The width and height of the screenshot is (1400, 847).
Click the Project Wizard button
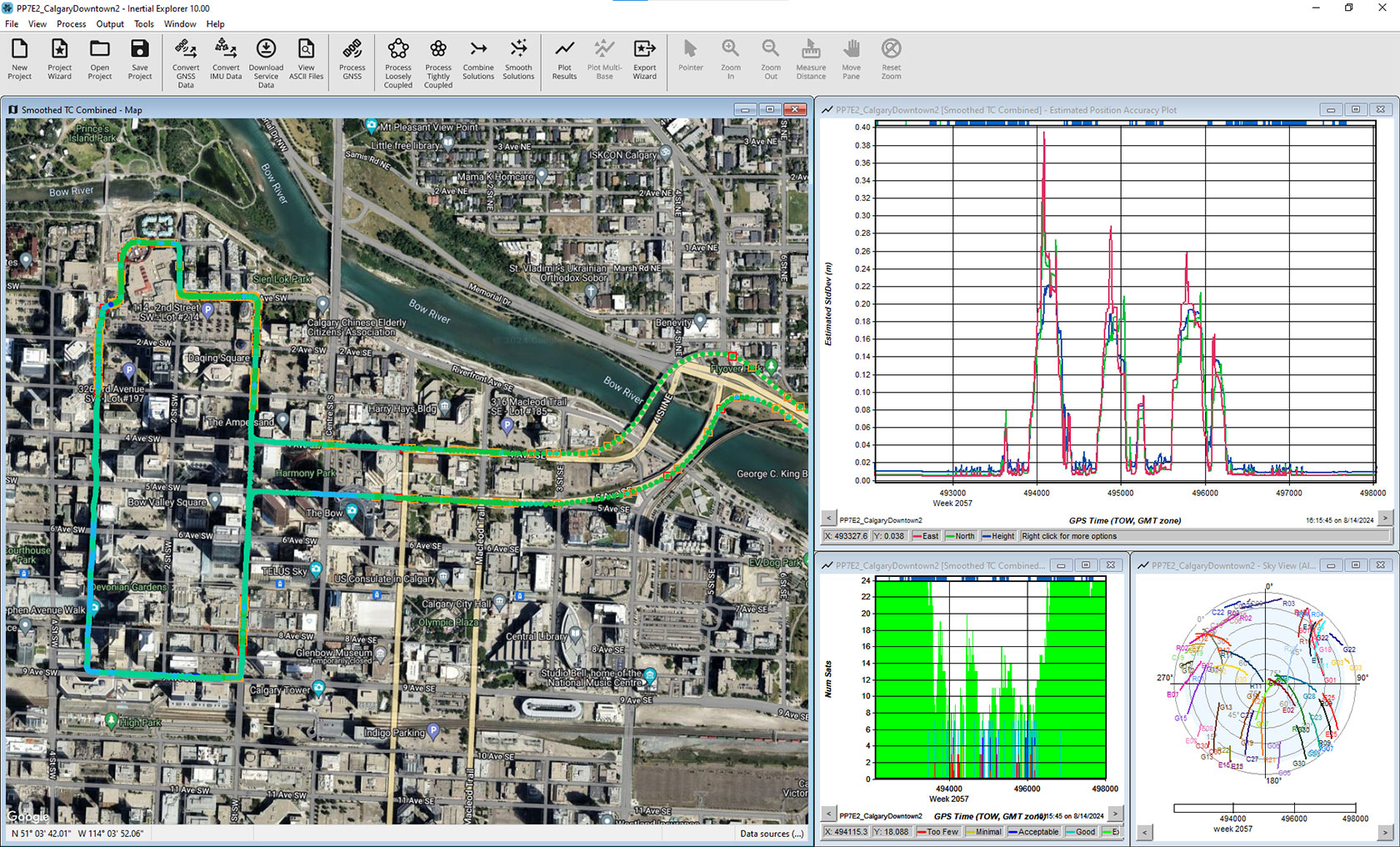click(59, 58)
